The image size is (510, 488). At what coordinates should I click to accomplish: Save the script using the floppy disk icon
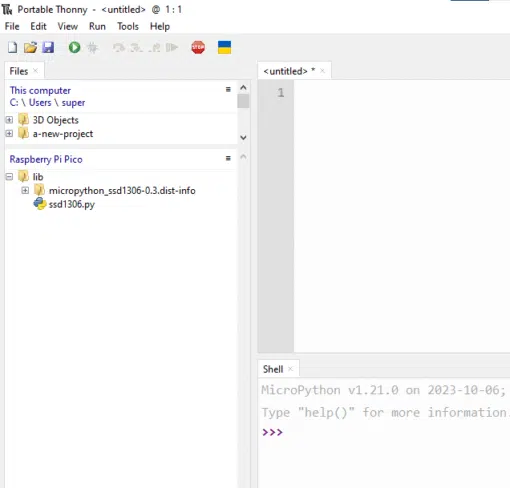[x=48, y=48]
